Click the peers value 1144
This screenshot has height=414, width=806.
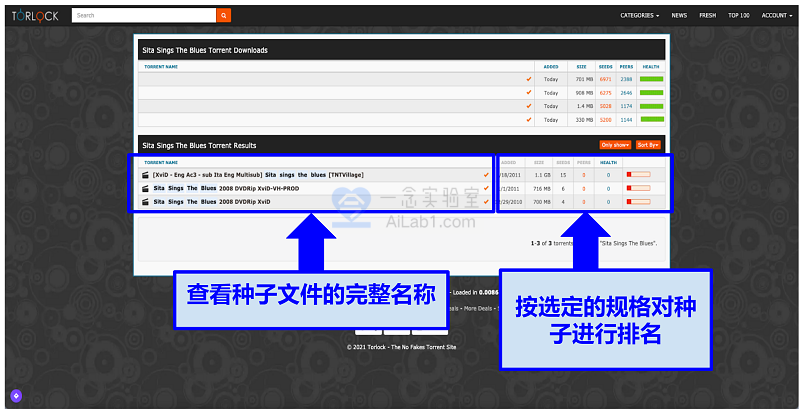(626, 120)
